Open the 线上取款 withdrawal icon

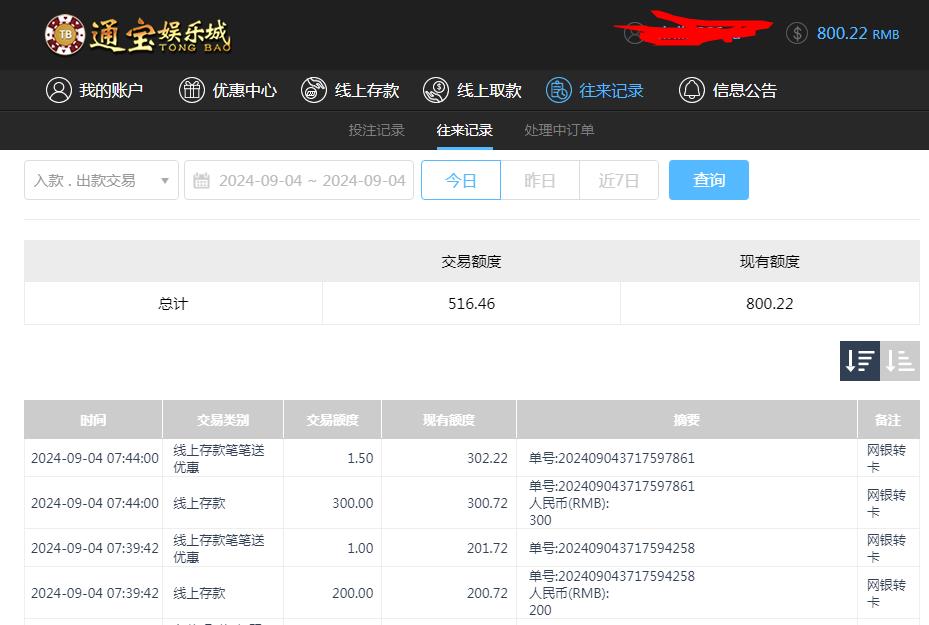point(436,90)
